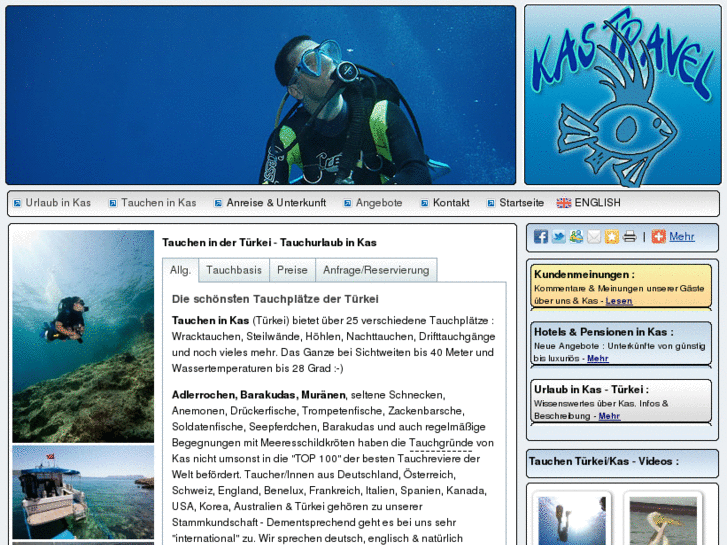Click the arrow bullet beside Kontakt
Screen dimensions: 727x545
424,203
